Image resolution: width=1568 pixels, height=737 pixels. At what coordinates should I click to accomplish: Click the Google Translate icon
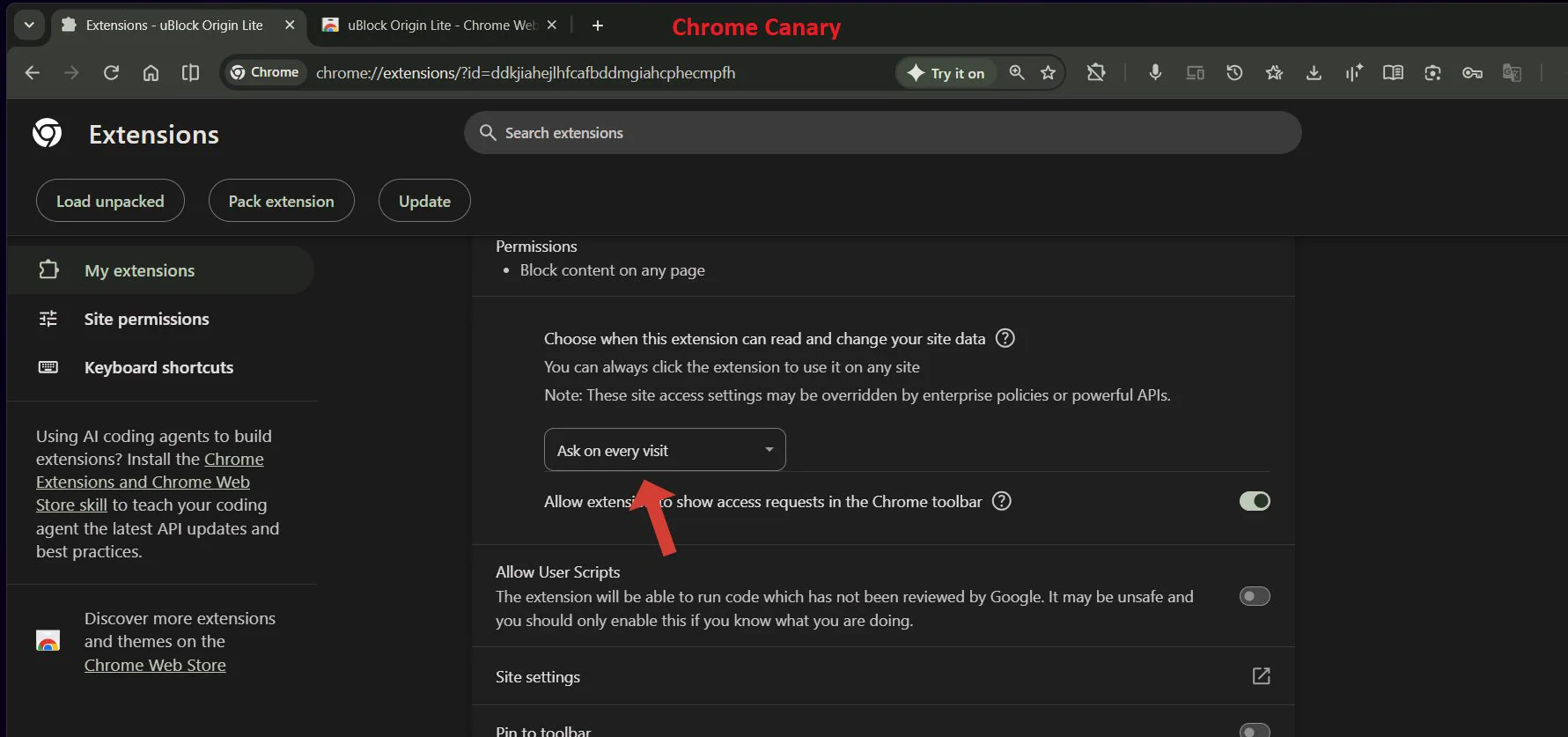(1512, 72)
